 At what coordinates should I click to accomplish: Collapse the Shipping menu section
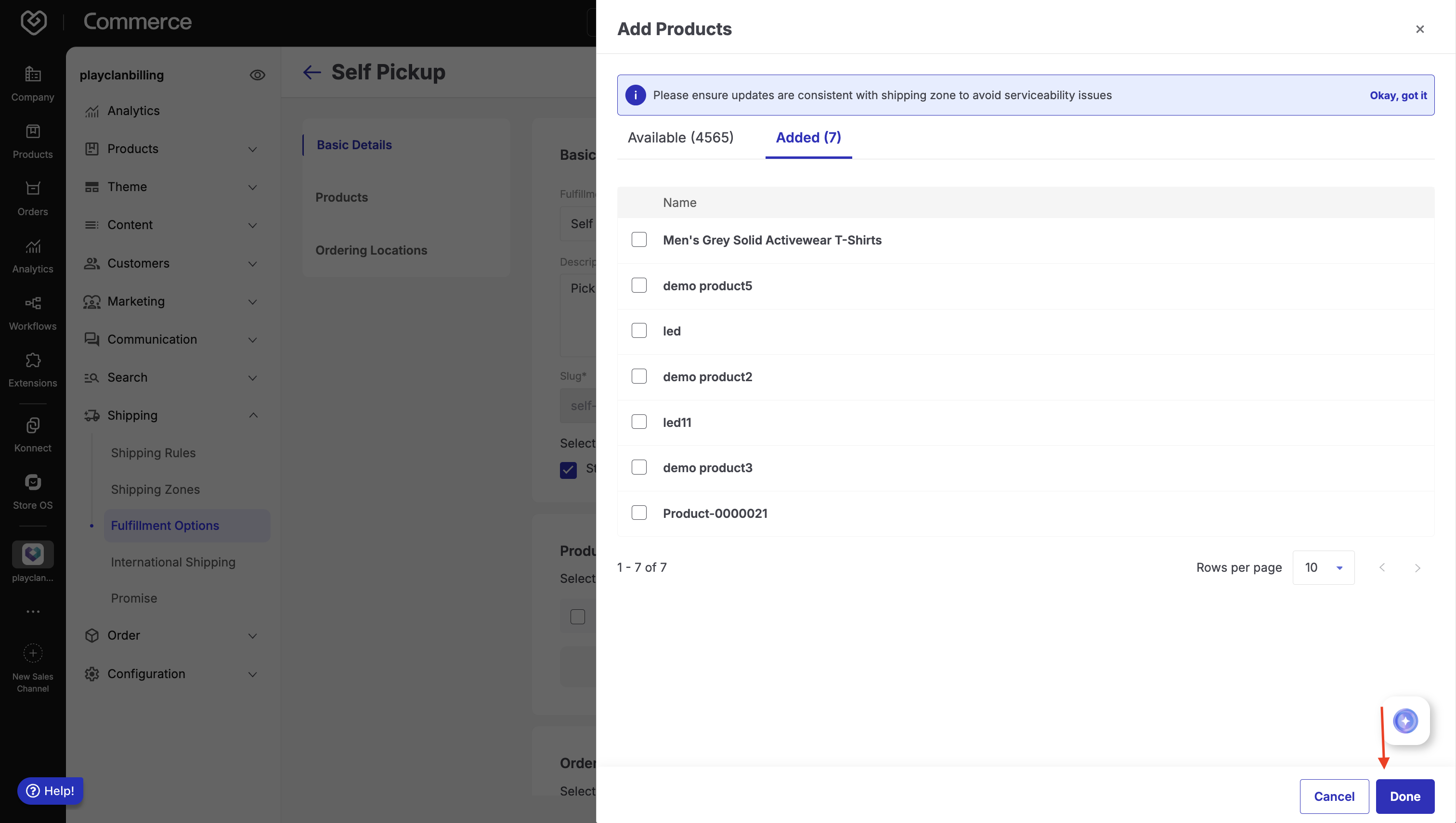(x=253, y=415)
